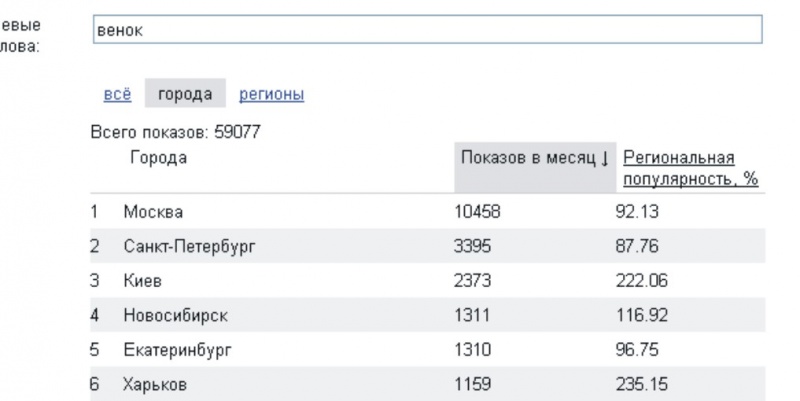
Task: Click on the Киев city entry
Action: [x=143, y=281]
